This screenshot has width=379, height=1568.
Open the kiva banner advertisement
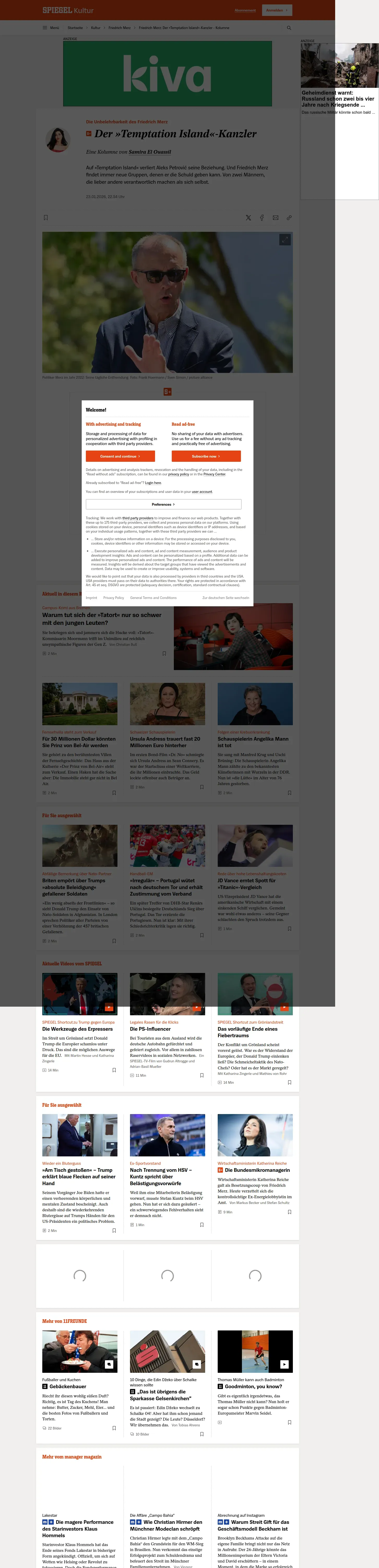[x=167, y=74]
